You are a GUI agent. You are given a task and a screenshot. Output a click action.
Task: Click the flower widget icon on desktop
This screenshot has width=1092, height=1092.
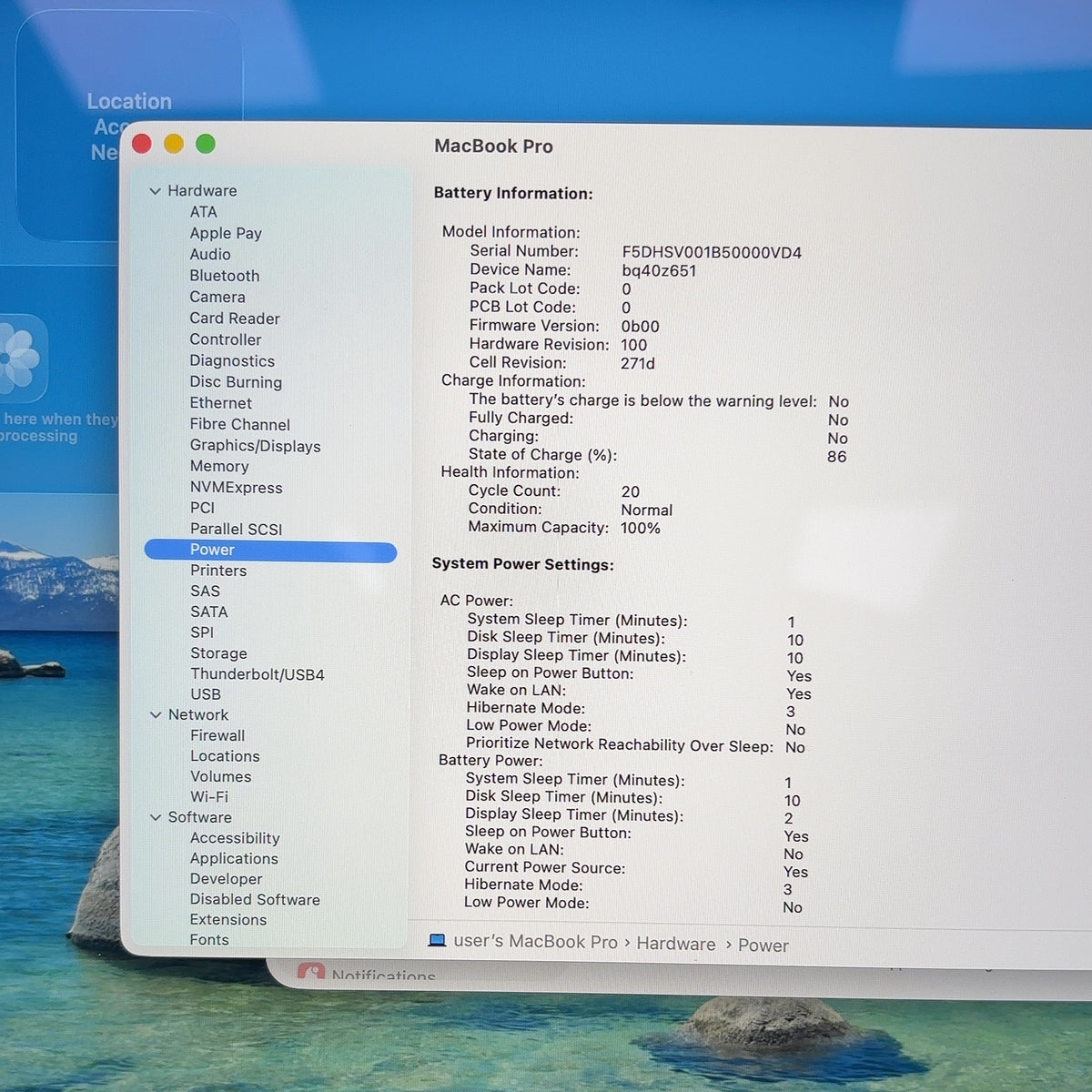coord(20,359)
